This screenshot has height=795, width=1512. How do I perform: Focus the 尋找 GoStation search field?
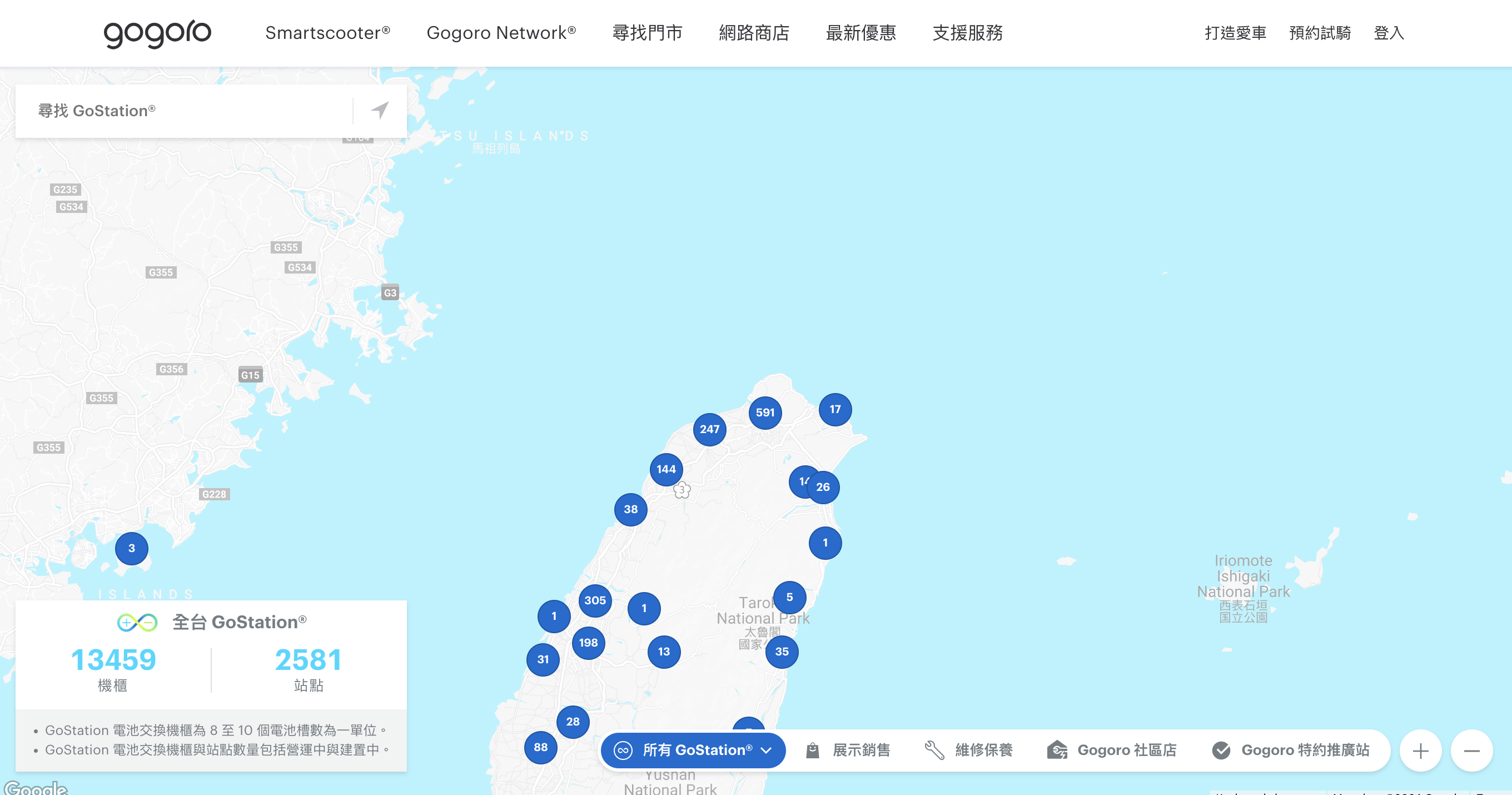tap(185, 111)
